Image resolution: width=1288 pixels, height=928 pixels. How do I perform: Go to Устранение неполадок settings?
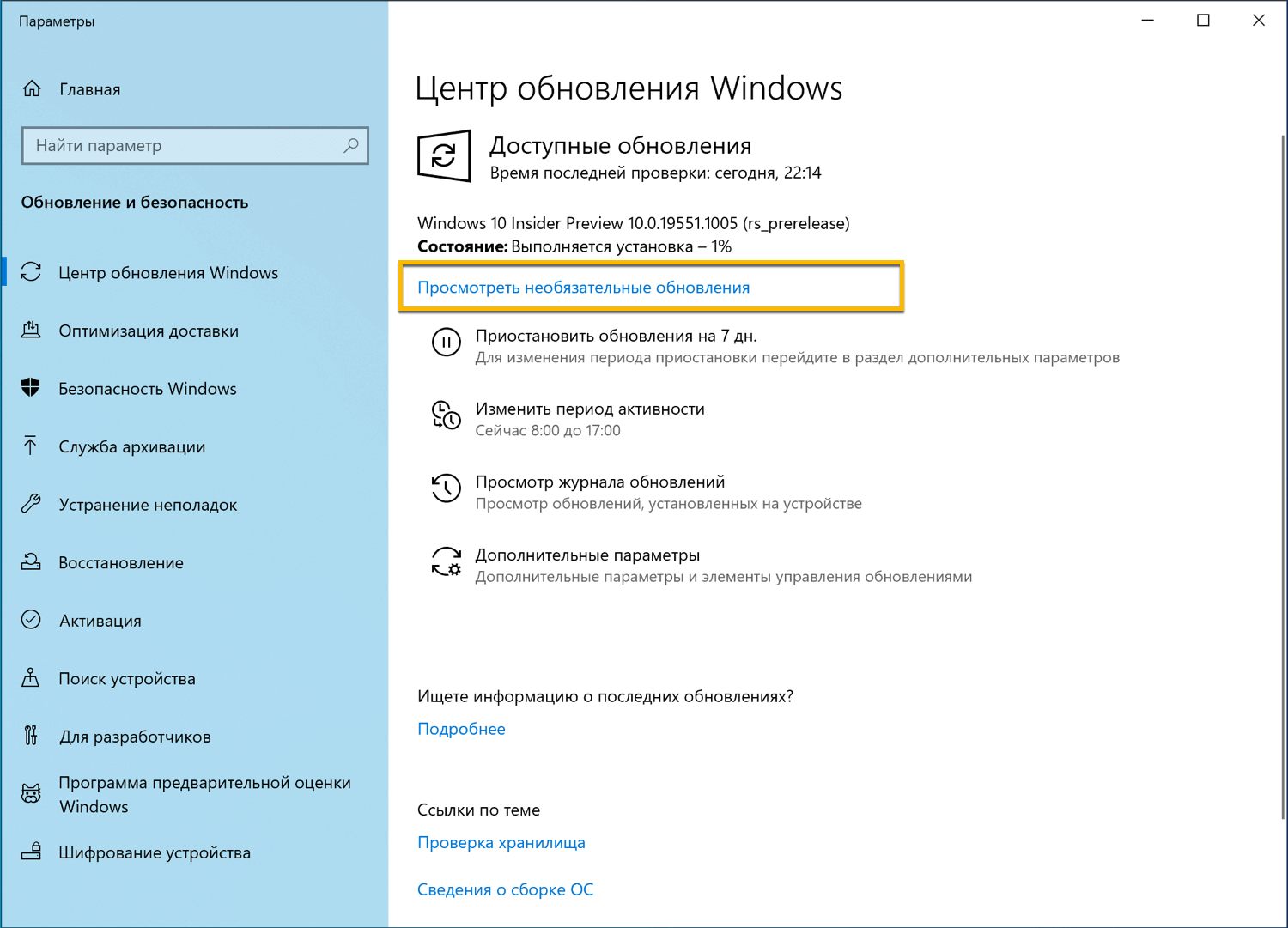pos(148,505)
